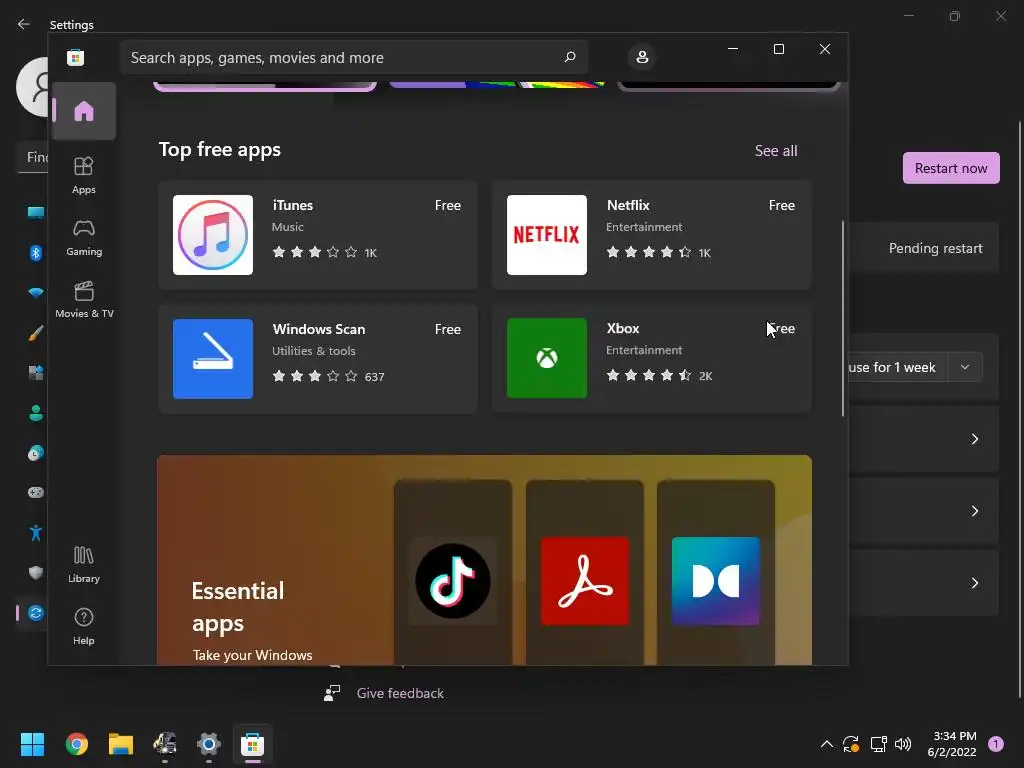Click Windows Scan Free price label

448,329
